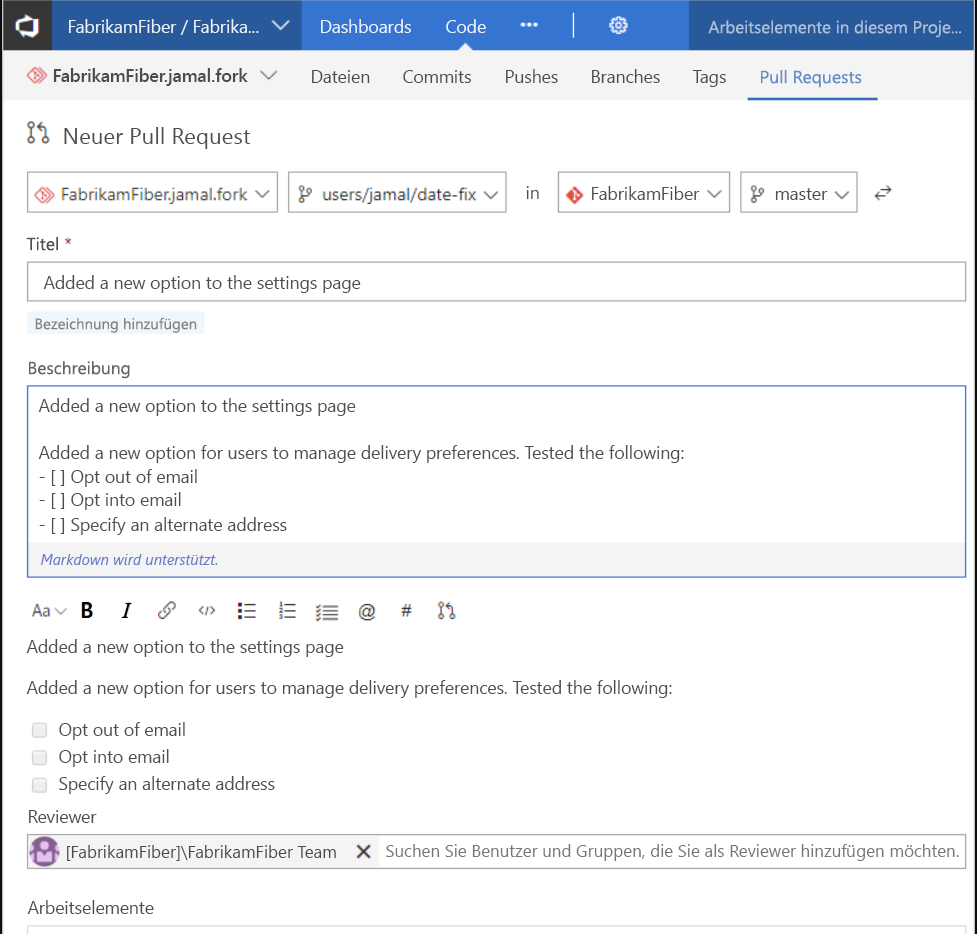
Task: Remove the FabrikamFiber Team reviewer
Action: pyautogui.click(x=363, y=851)
